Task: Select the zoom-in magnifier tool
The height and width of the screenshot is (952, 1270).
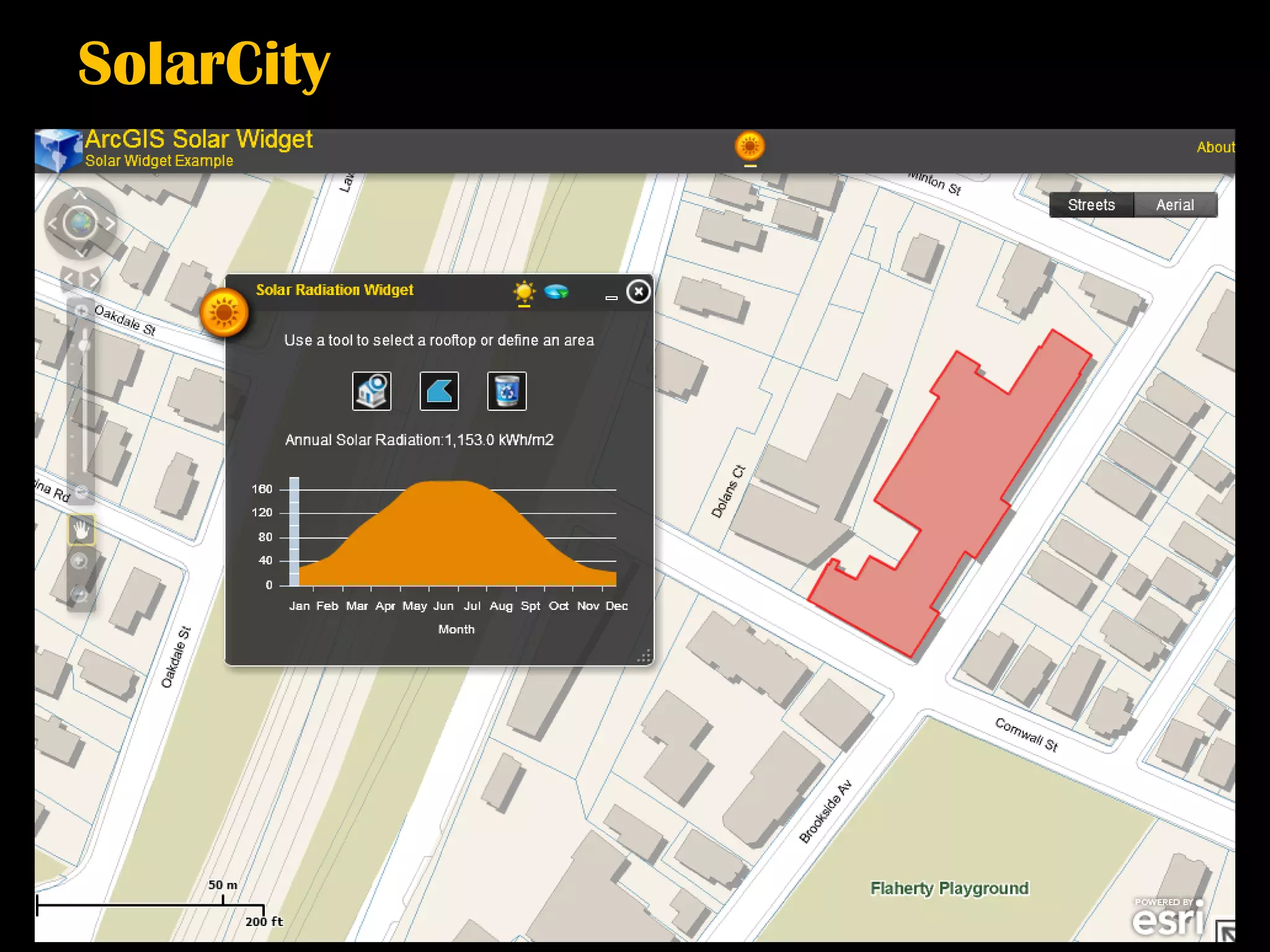Action: click(x=79, y=562)
